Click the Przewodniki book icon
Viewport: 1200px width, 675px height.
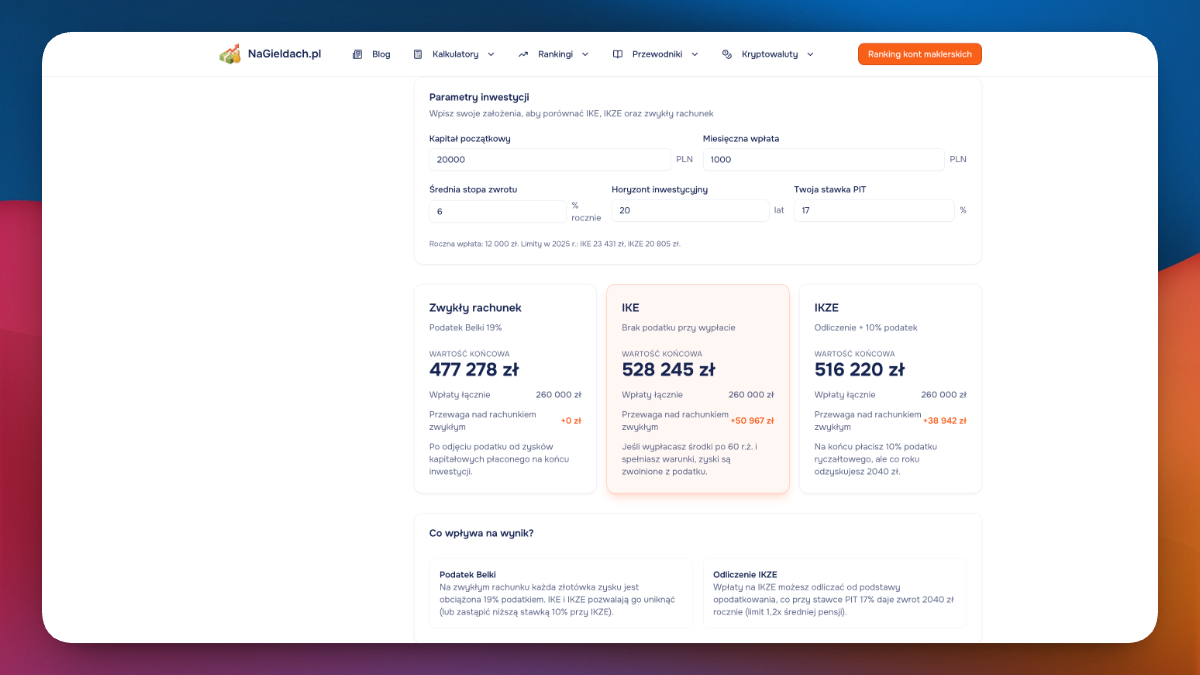pos(618,54)
